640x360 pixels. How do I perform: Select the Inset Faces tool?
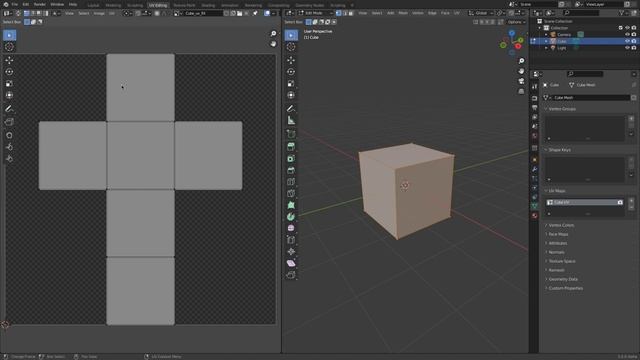pos(291,158)
